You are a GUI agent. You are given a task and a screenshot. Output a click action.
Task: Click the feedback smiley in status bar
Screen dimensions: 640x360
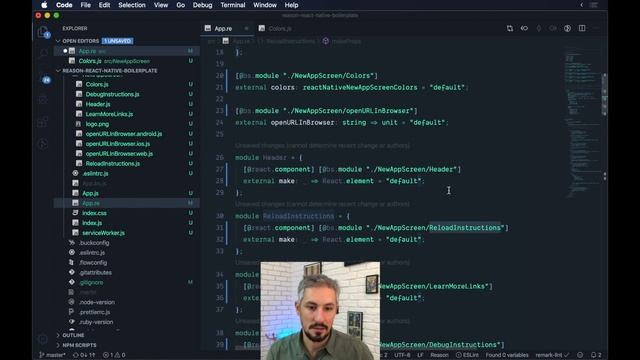tap(580, 355)
